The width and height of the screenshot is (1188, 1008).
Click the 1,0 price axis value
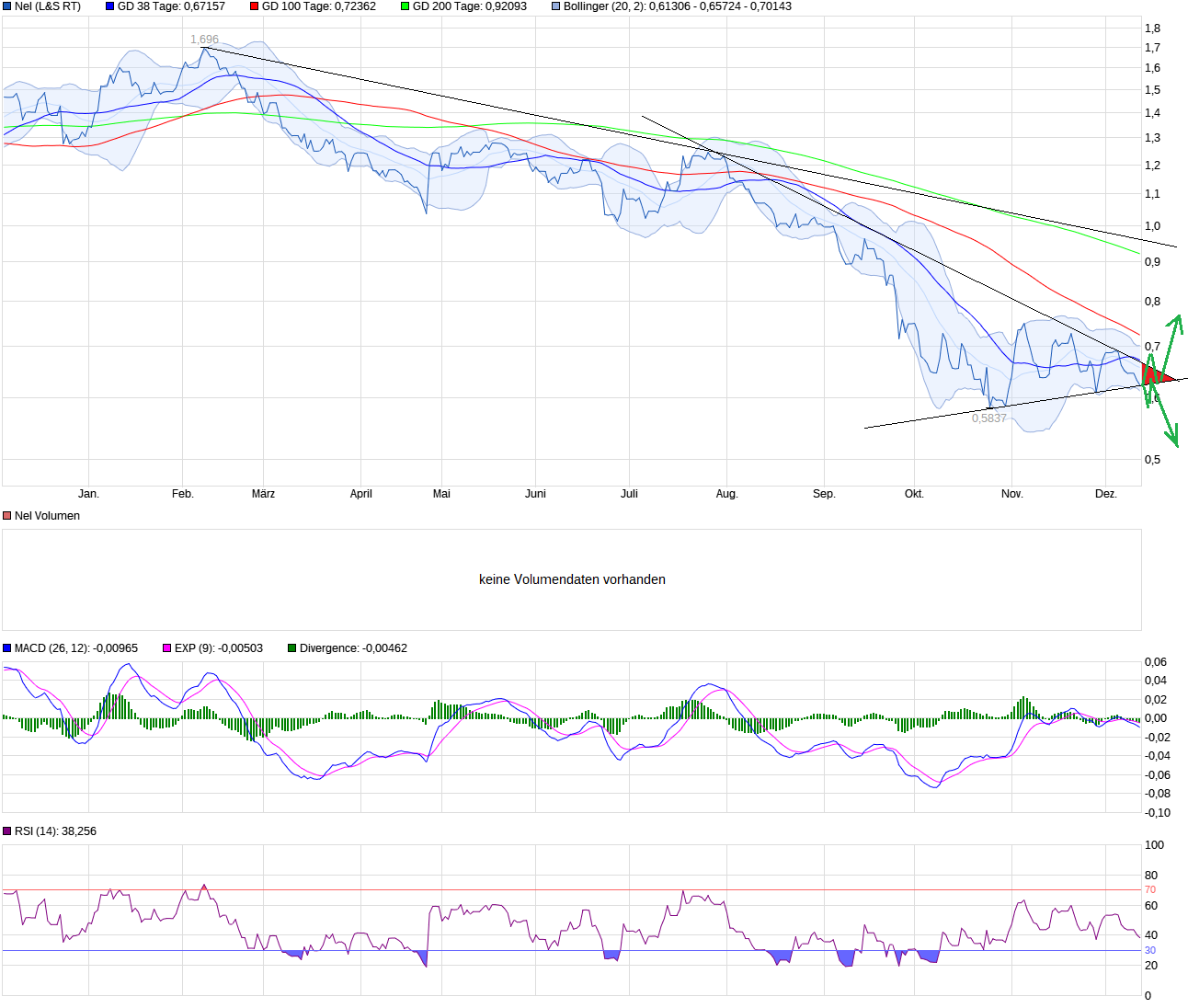(x=1152, y=226)
